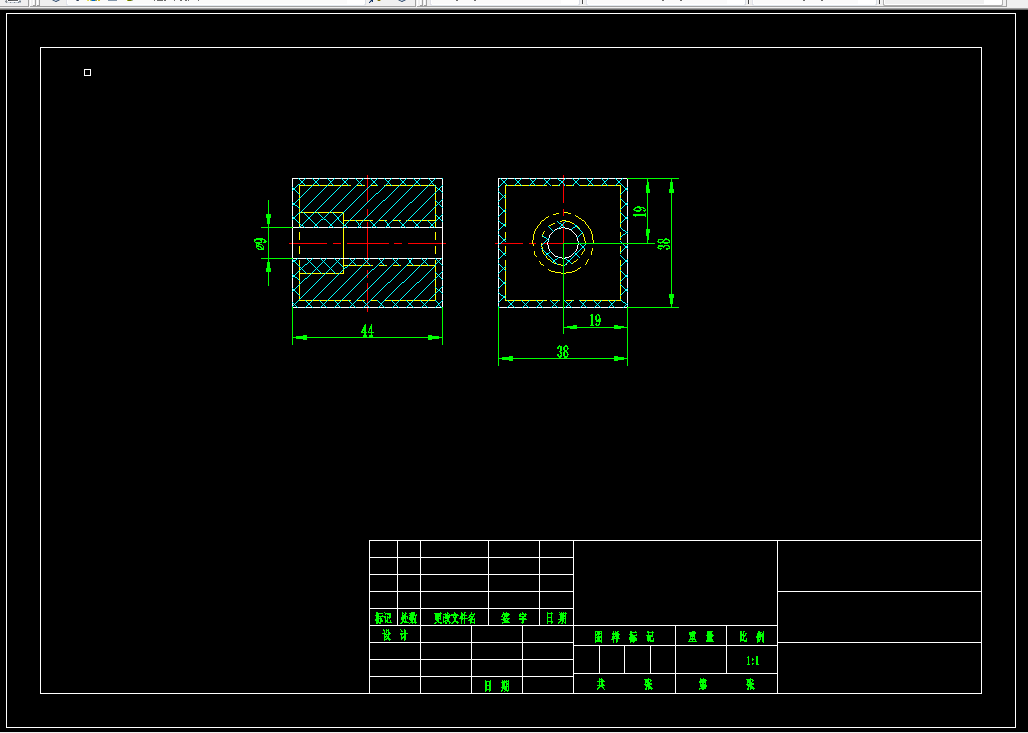The image size is (1028, 733).
Task: Select the 1:1 scale value
Action: point(752,660)
